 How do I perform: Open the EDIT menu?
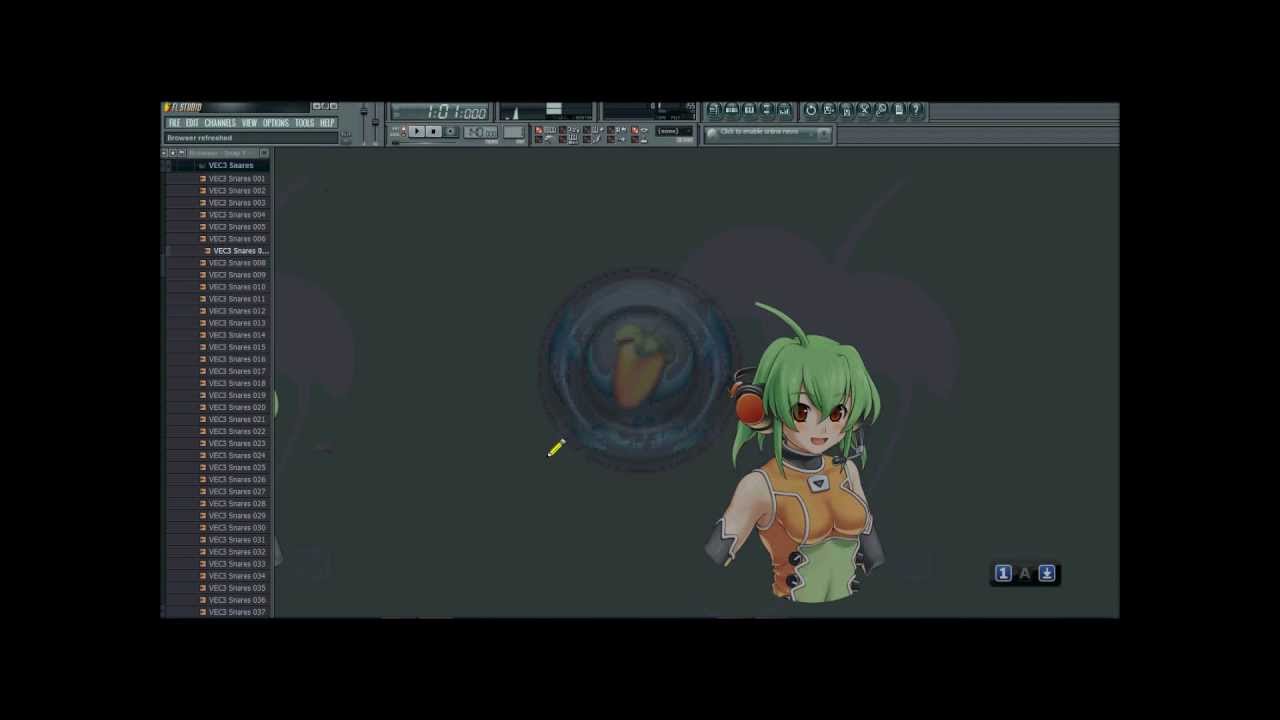pos(192,123)
